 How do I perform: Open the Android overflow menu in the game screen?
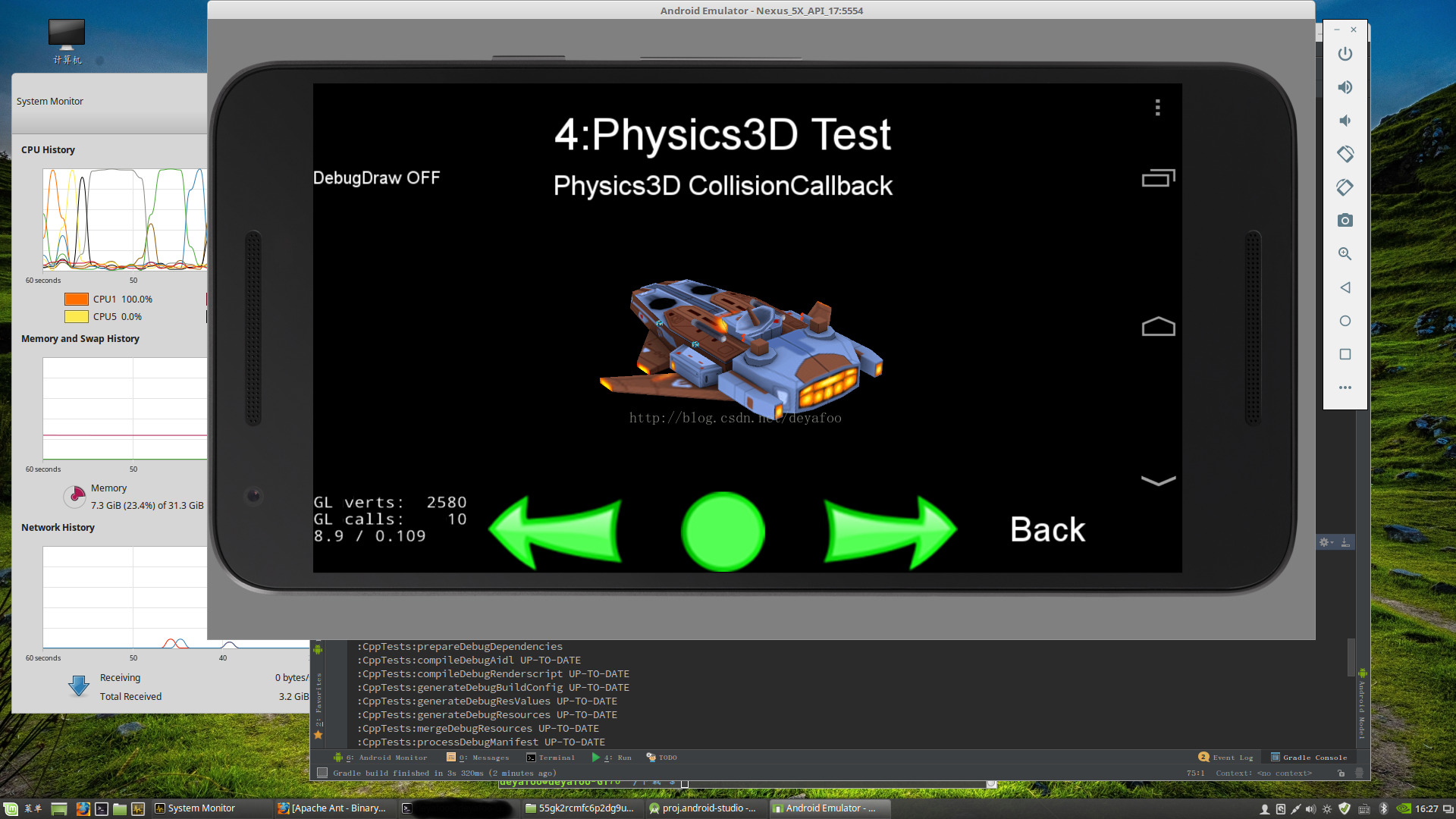pos(1157,108)
